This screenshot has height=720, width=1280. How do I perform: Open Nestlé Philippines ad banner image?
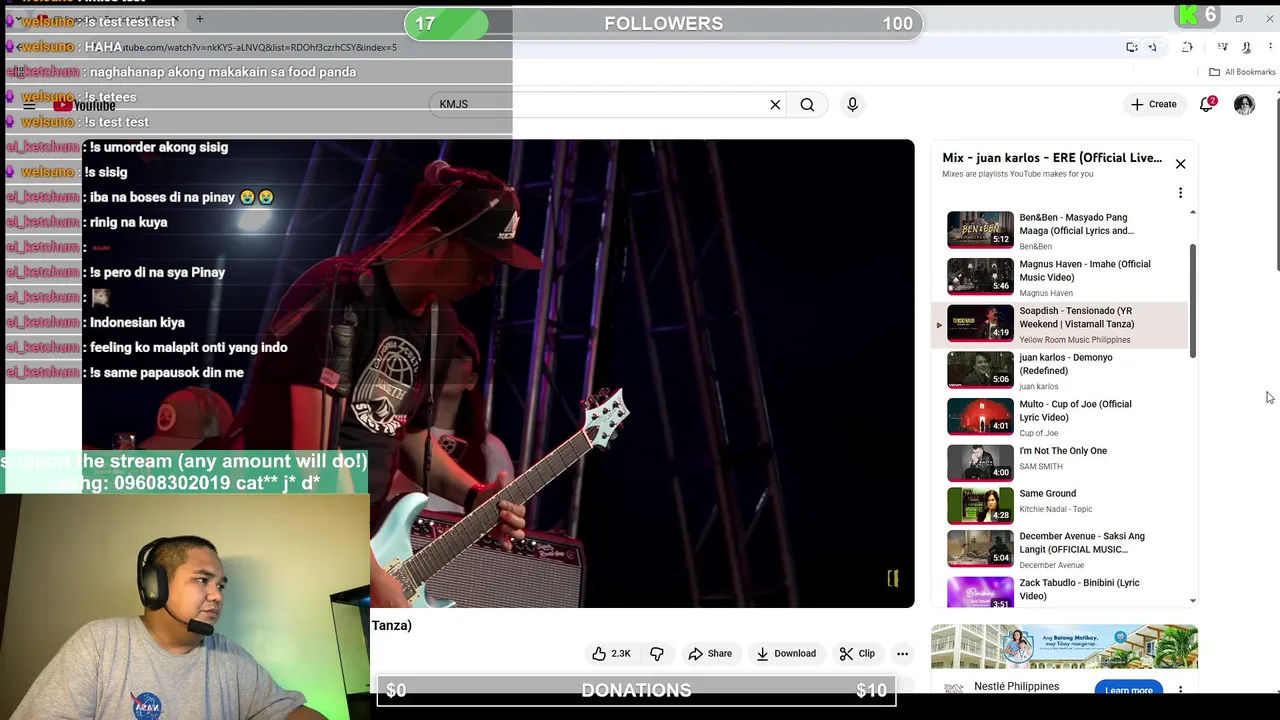pyautogui.click(x=1064, y=647)
